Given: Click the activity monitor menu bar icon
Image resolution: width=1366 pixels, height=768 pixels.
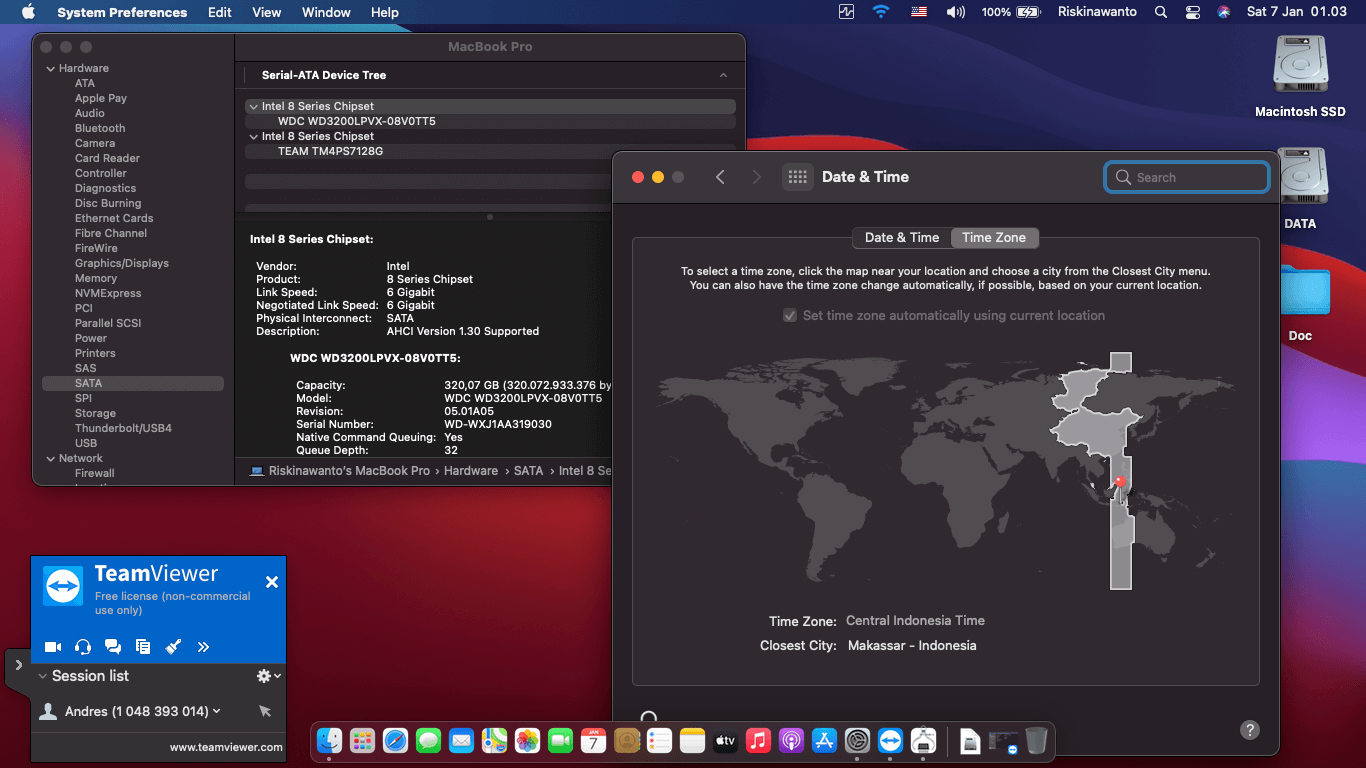Looking at the screenshot, I should point(847,12).
